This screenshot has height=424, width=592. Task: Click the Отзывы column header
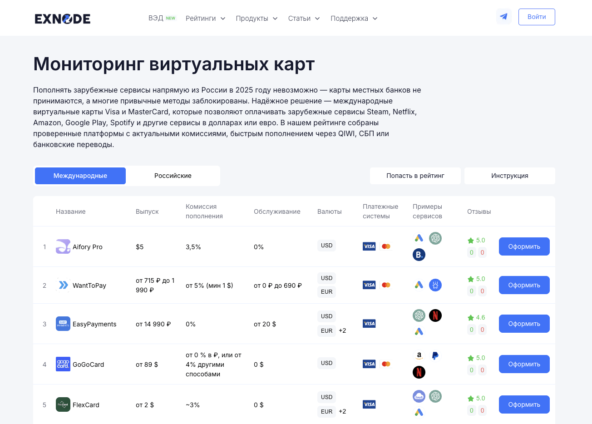479,211
